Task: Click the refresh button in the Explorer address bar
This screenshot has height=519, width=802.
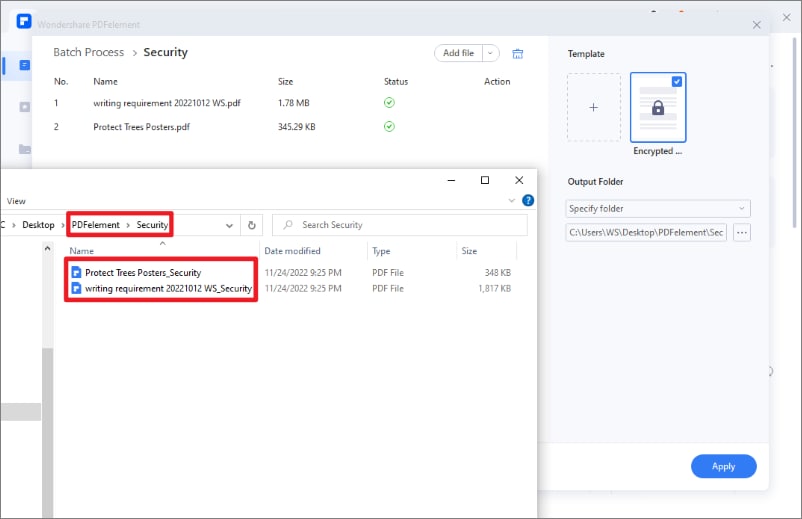Action: [252, 225]
